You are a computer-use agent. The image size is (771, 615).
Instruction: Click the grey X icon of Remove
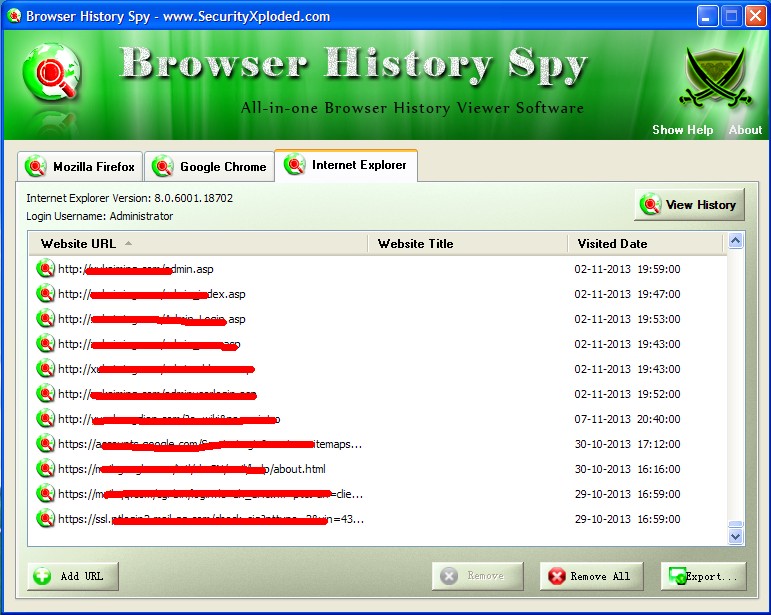(448, 576)
